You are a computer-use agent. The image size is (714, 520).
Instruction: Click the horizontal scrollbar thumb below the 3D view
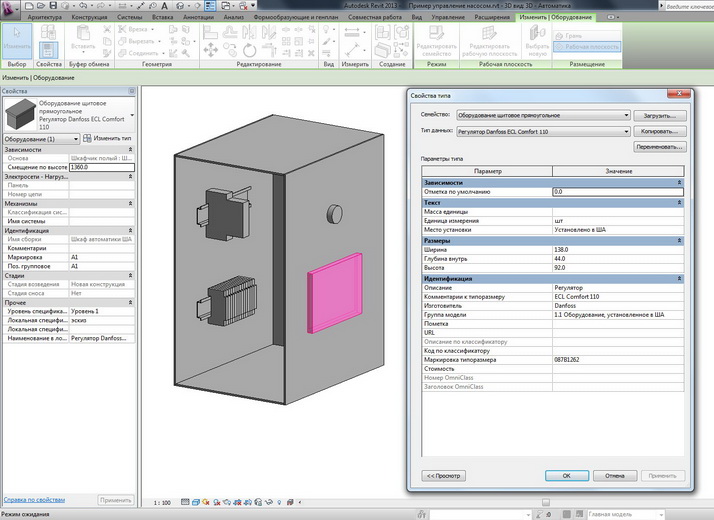pos(546,502)
